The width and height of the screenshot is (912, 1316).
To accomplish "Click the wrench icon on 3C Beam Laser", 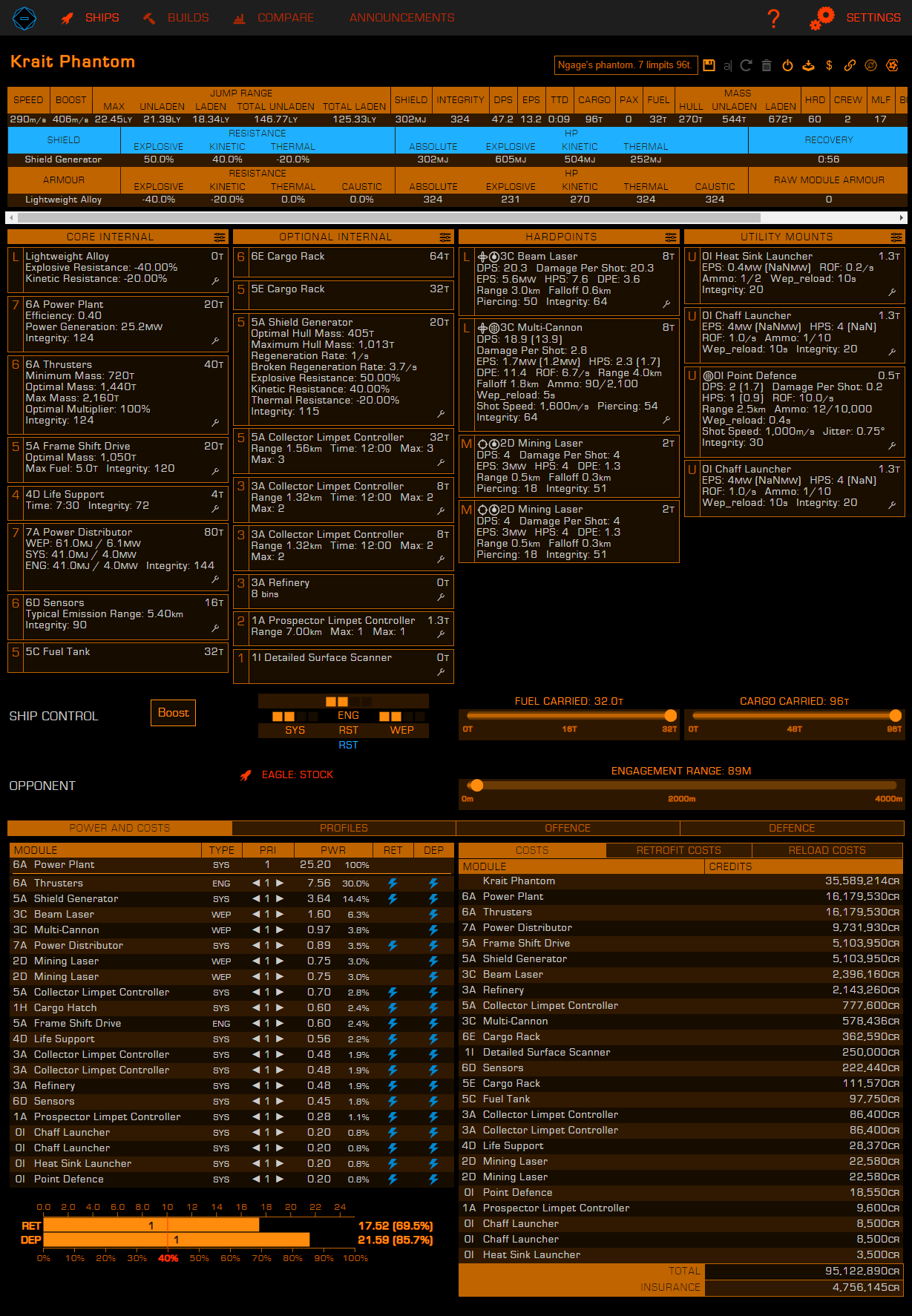I will pos(666,304).
